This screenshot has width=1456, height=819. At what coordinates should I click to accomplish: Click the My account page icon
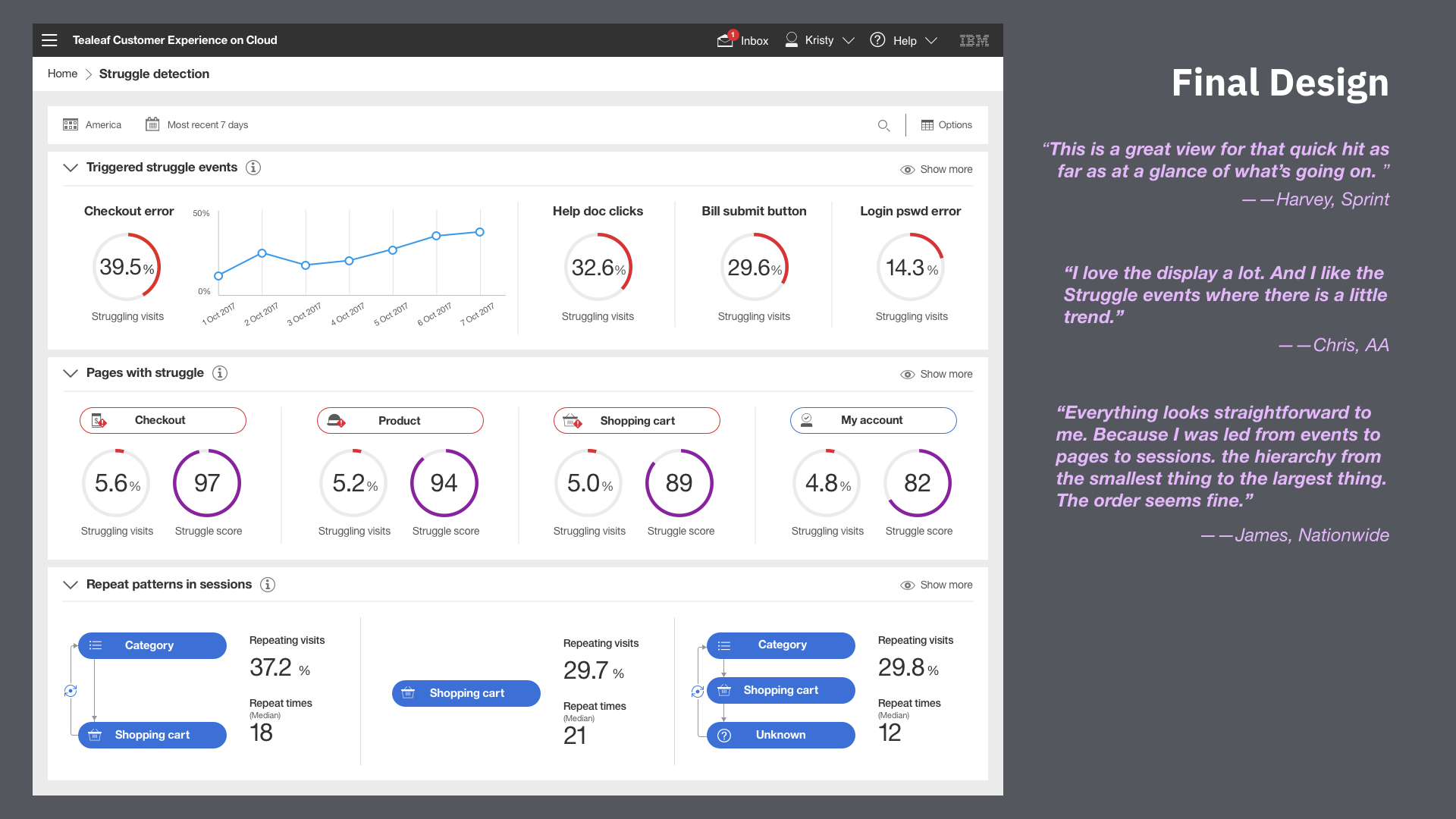807,420
